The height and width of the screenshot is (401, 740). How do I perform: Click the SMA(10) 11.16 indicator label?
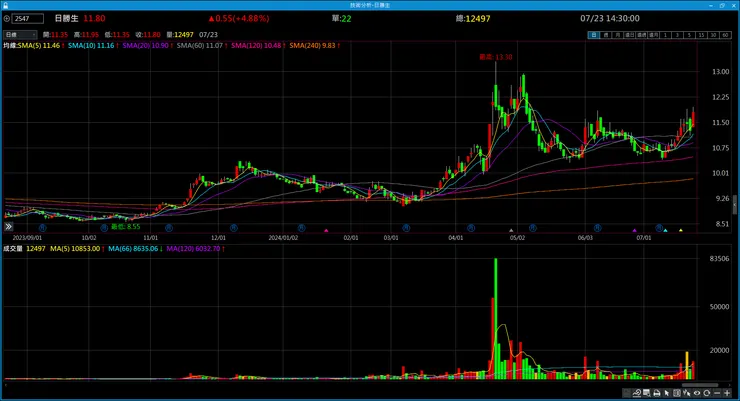tap(93, 45)
